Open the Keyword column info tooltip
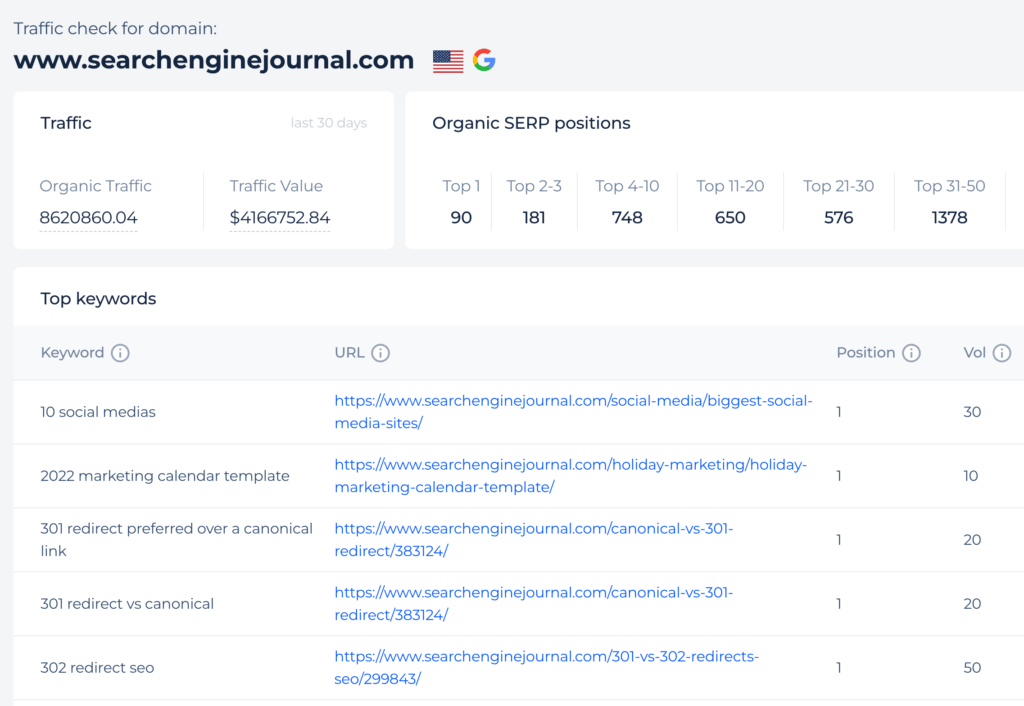The width and height of the screenshot is (1024, 706). click(x=120, y=352)
